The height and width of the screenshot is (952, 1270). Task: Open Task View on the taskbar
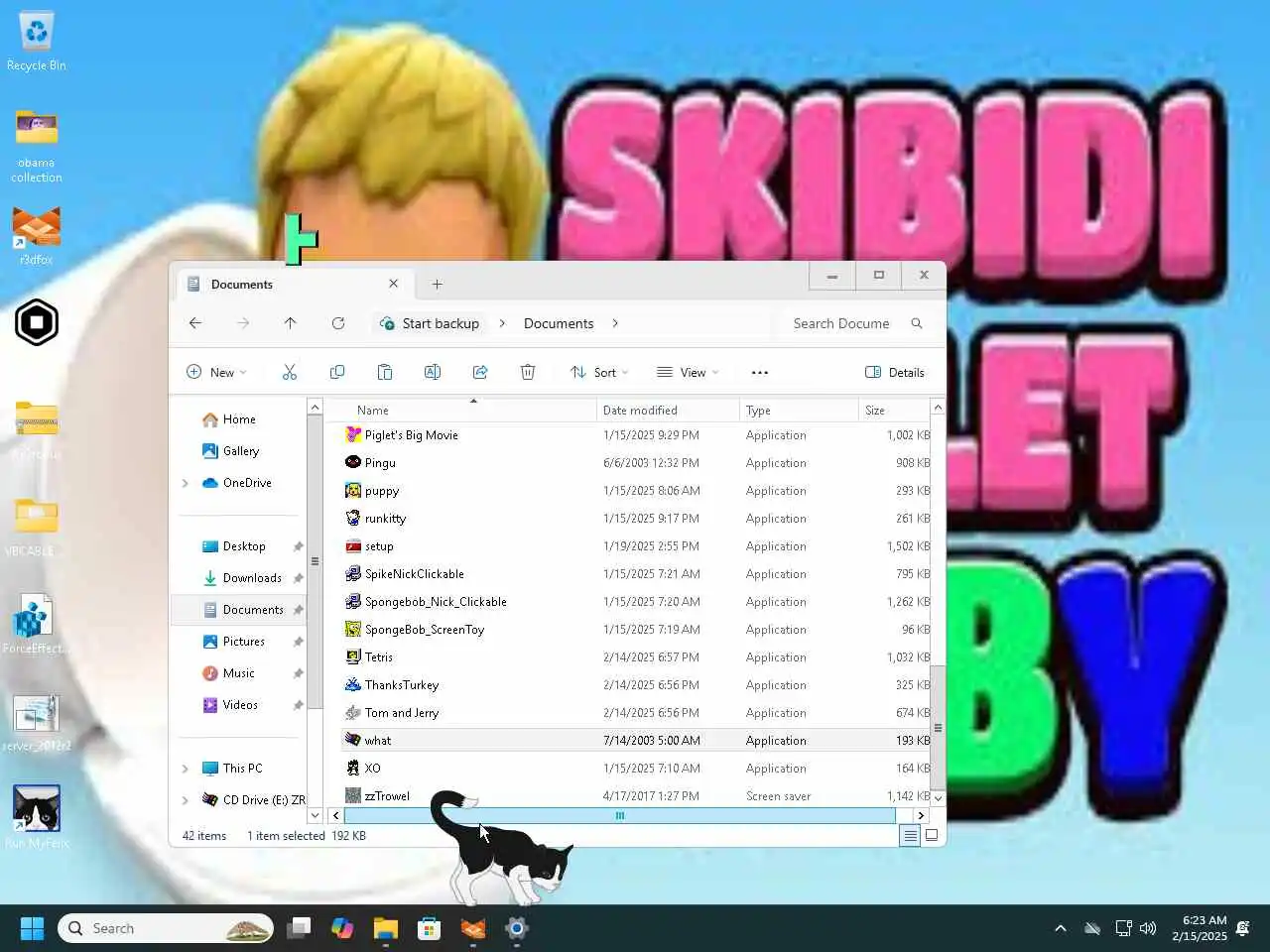(x=299, y=928)
